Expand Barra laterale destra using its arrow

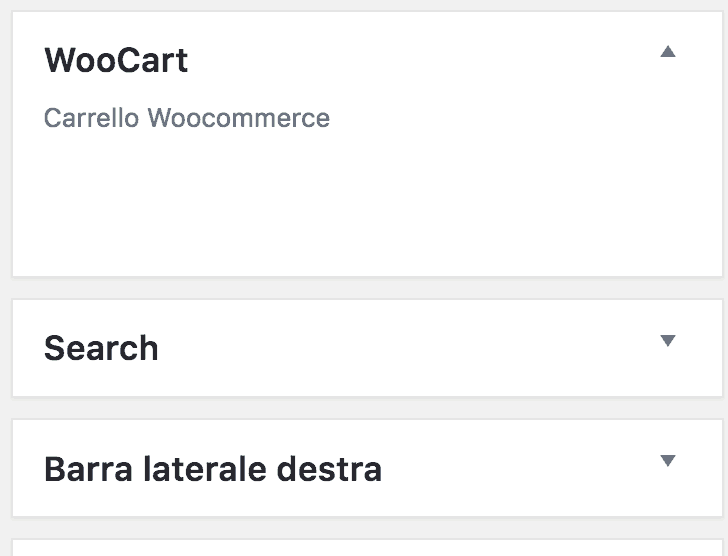[668, 461]
